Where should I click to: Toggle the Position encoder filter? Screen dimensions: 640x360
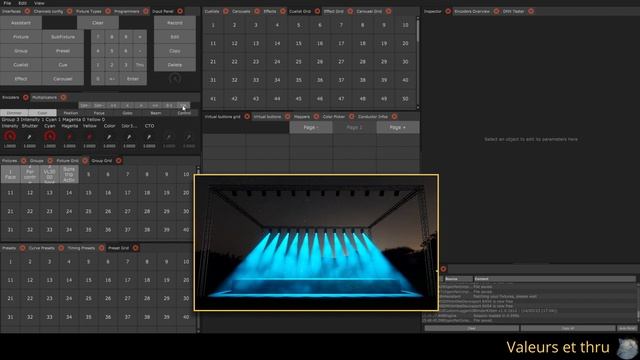coord(71,113)
